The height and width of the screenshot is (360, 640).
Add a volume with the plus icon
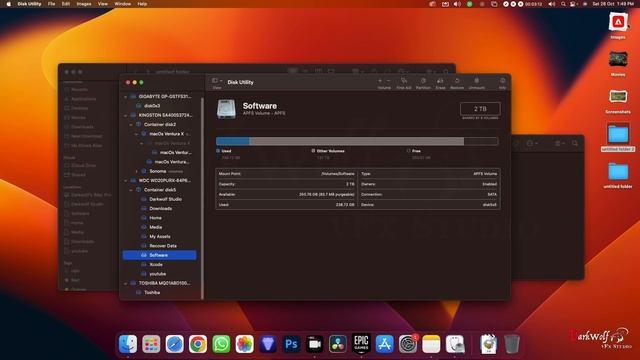click(x=380, y=81)
